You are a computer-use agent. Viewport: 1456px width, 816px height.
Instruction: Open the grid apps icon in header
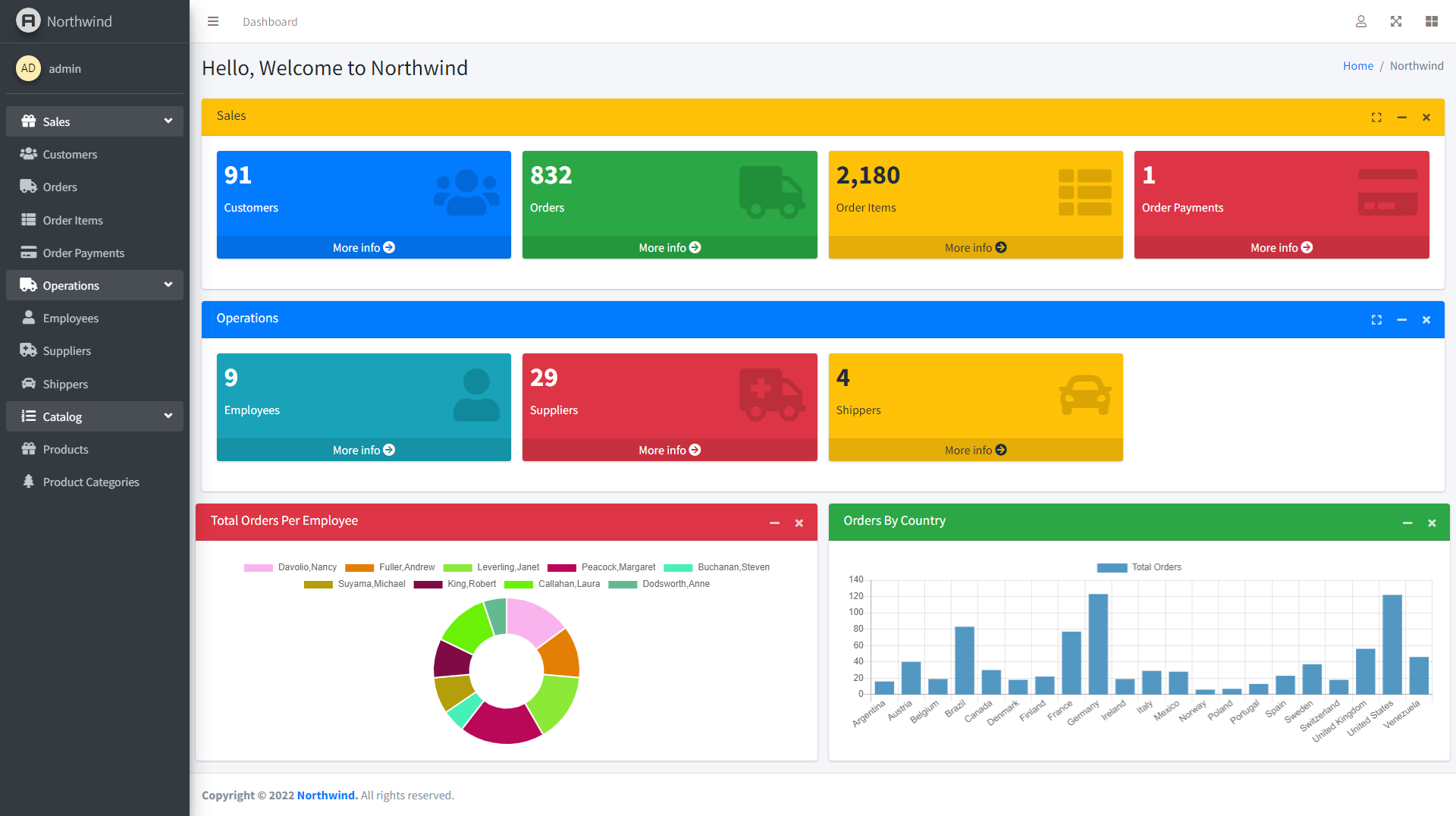click(1432, 21)
